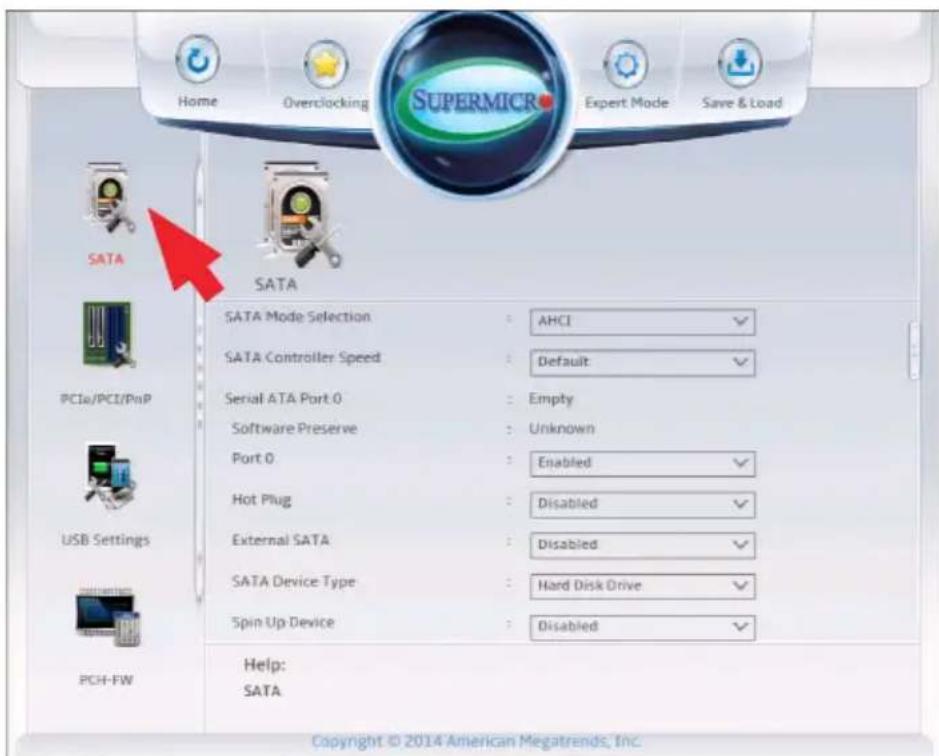This screenshot has height=756, width=939.
Task: Click the Empty value for Serial ATA Port 0
Action: [551, 398]
